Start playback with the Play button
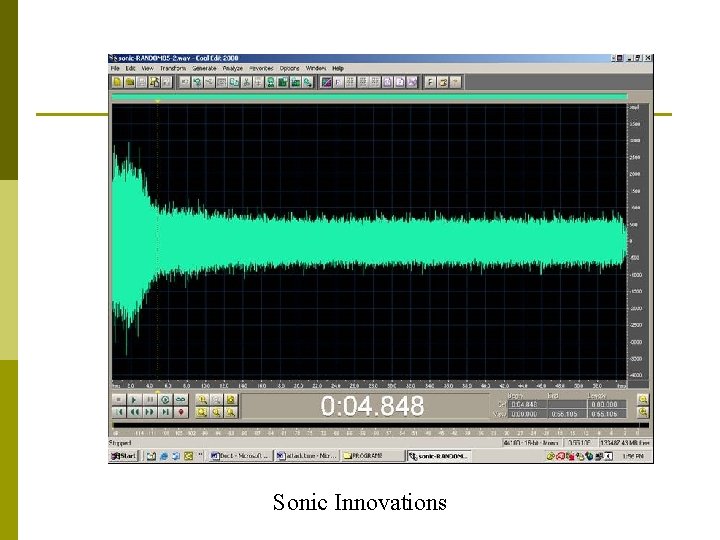The image size is (720, 540). 134,400
